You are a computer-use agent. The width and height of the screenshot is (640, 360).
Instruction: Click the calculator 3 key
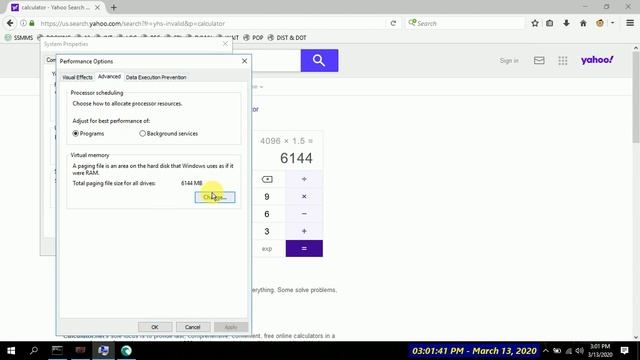coord(267,231)
